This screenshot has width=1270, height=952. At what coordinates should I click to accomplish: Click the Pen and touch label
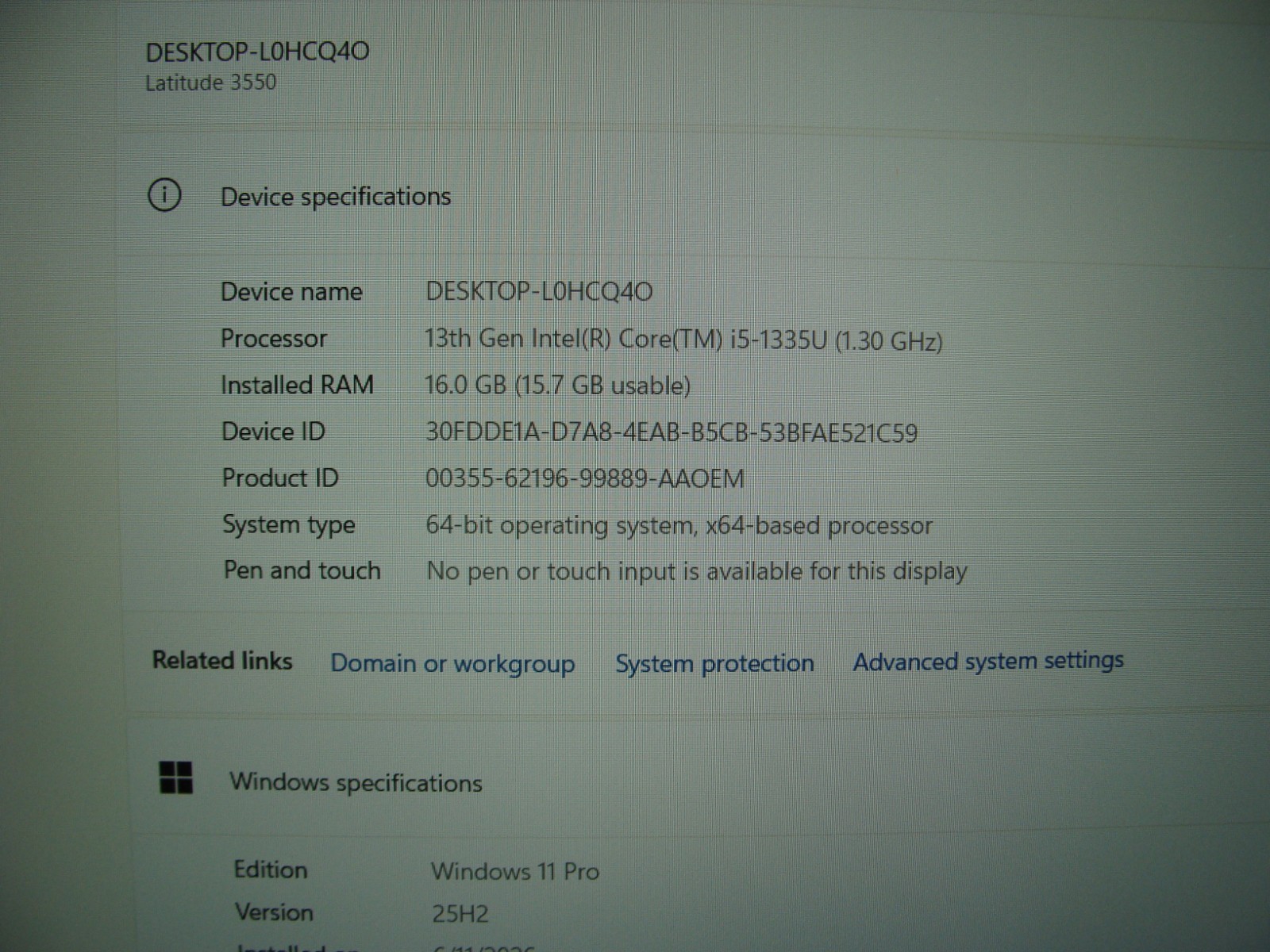pos(302,570)
